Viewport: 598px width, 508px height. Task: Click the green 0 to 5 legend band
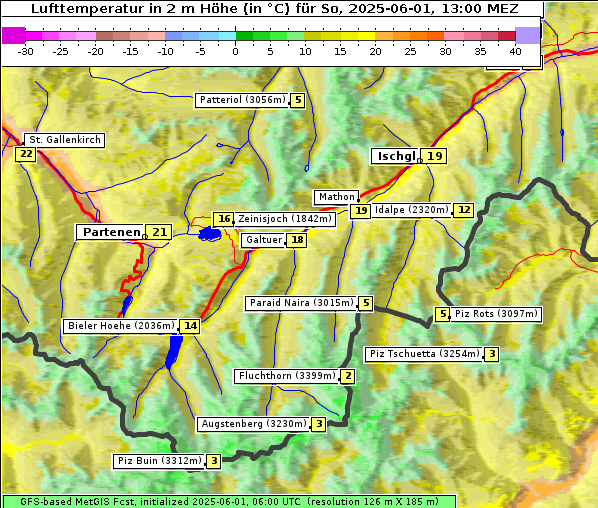click(x=253, y=36)
